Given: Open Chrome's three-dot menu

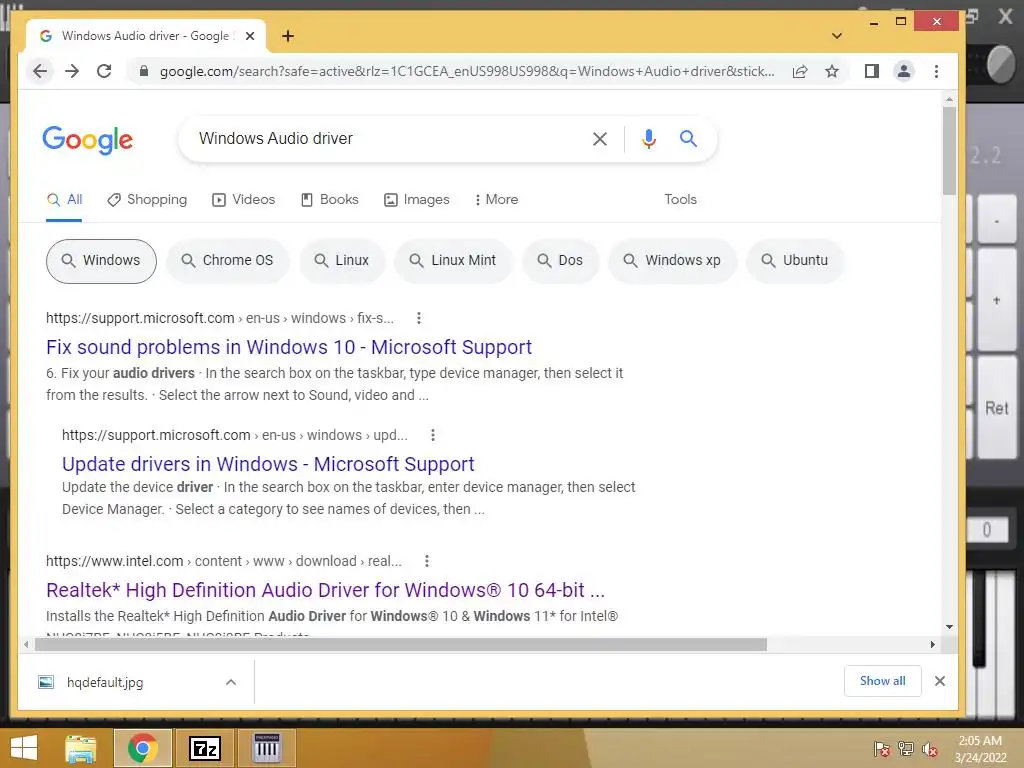Looking at the screenshot, I should click(x=936, y=71).
